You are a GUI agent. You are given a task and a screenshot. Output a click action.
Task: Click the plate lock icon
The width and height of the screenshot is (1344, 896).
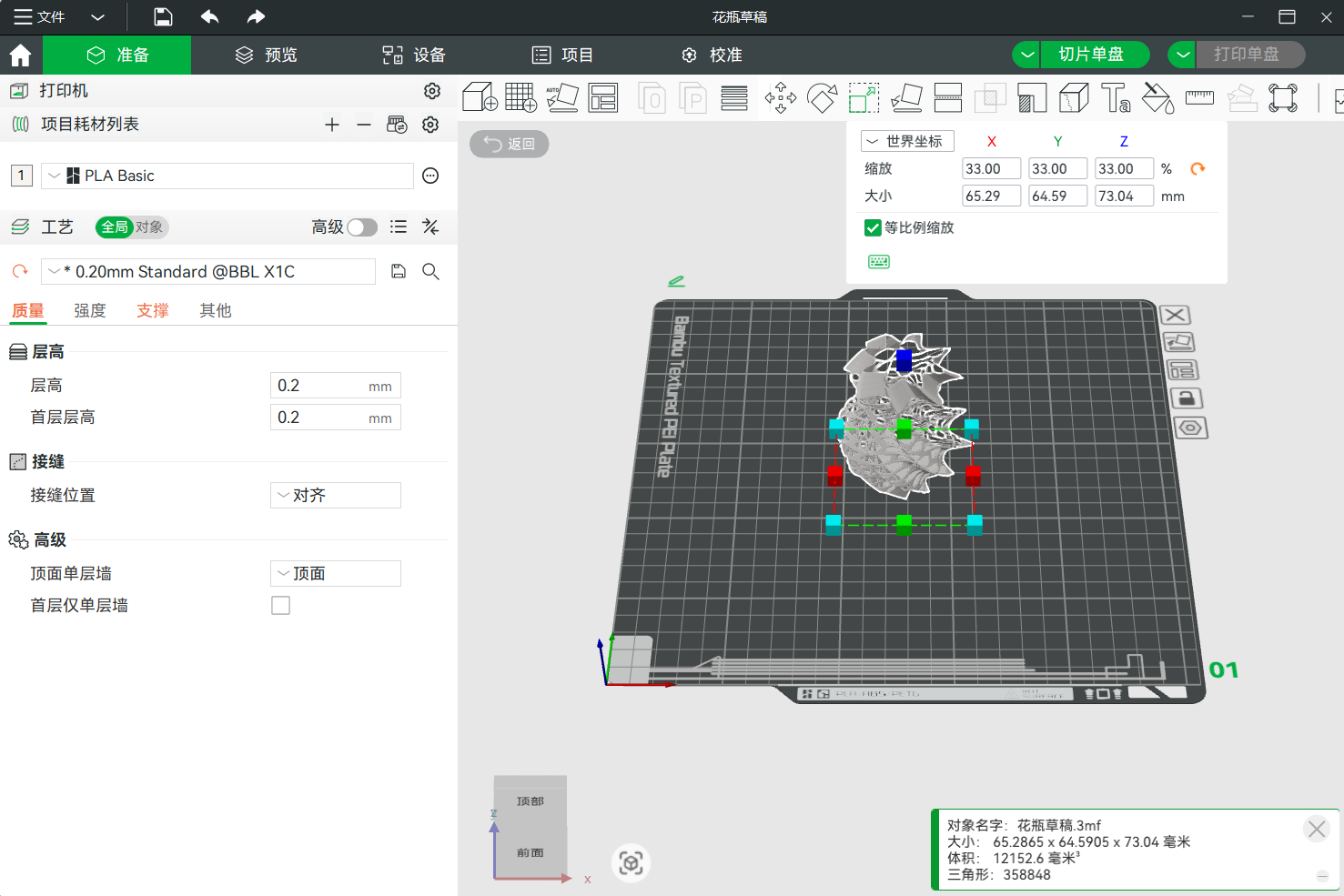point(1187,398)
